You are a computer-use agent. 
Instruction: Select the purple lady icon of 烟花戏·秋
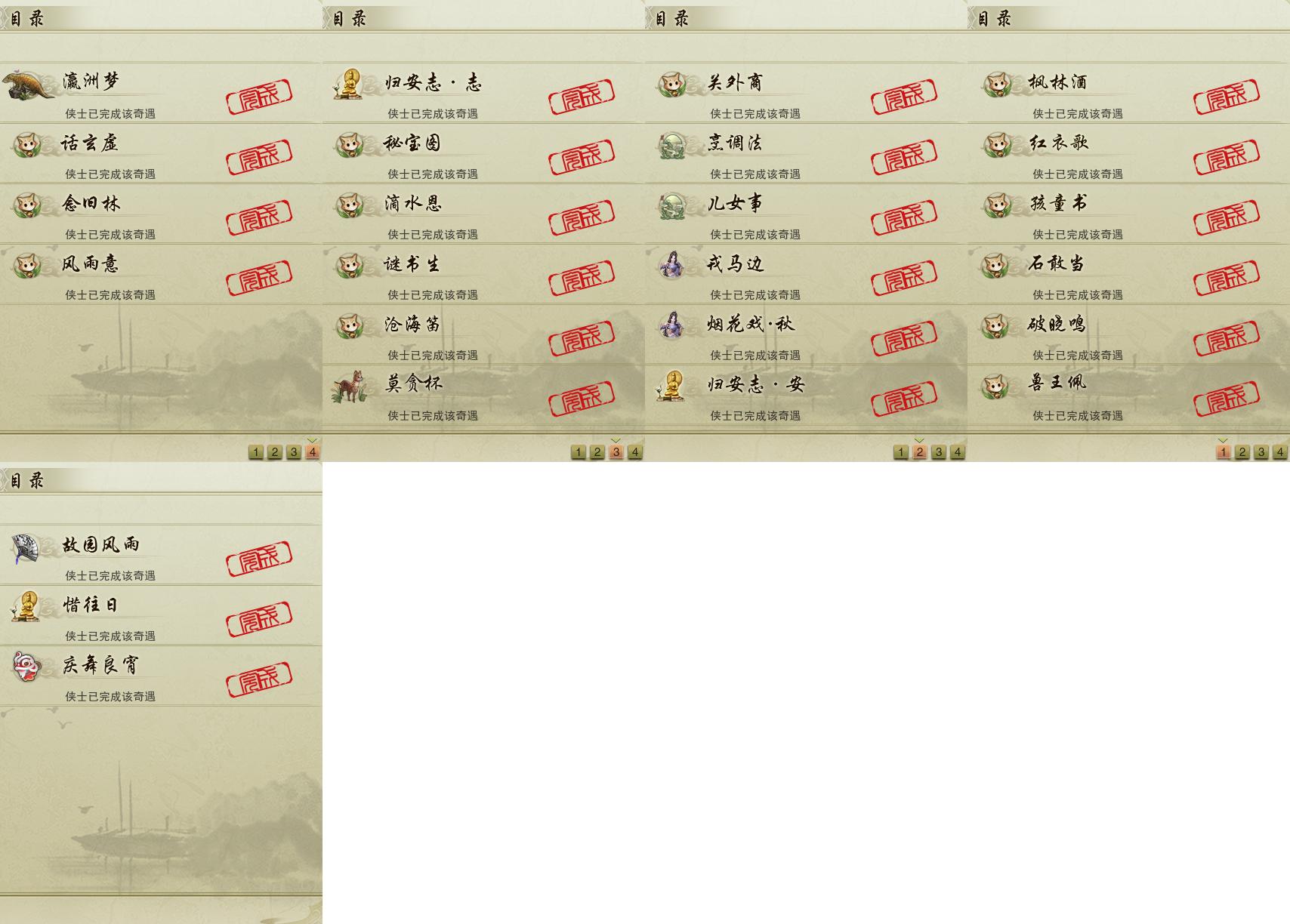point(671,325)
